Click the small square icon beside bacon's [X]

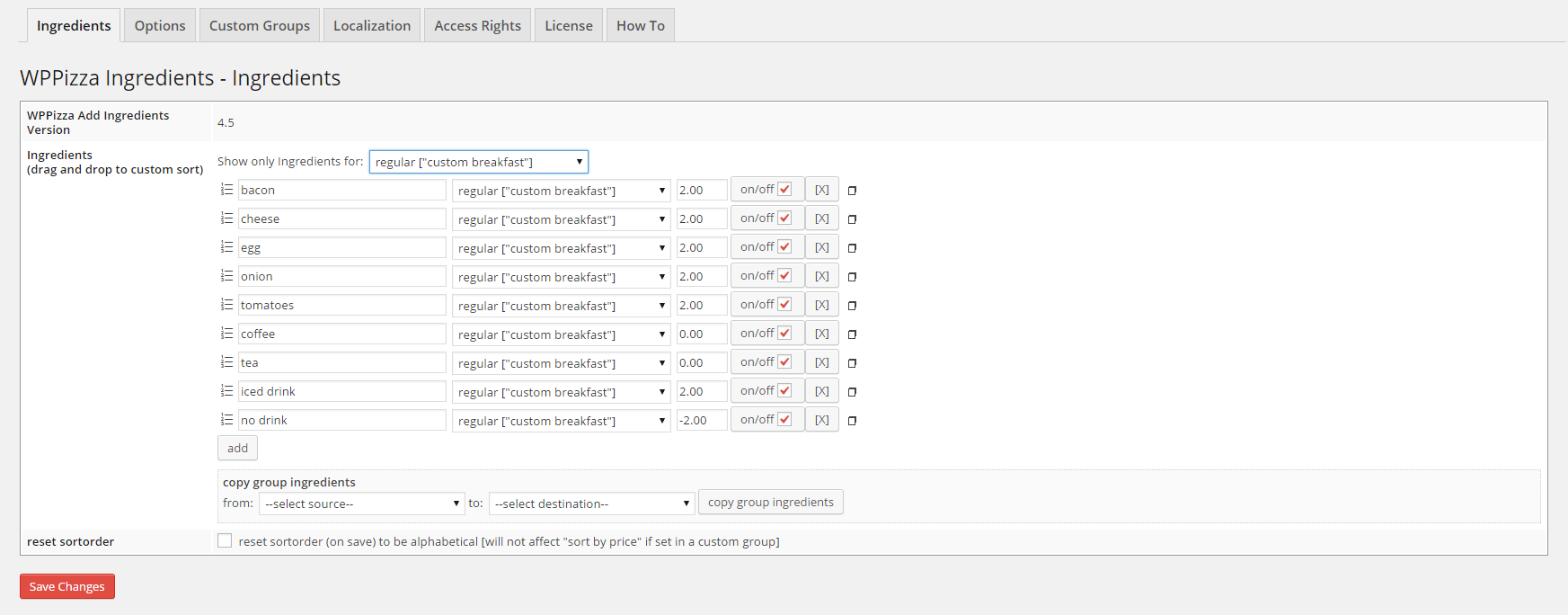[852, 191]
